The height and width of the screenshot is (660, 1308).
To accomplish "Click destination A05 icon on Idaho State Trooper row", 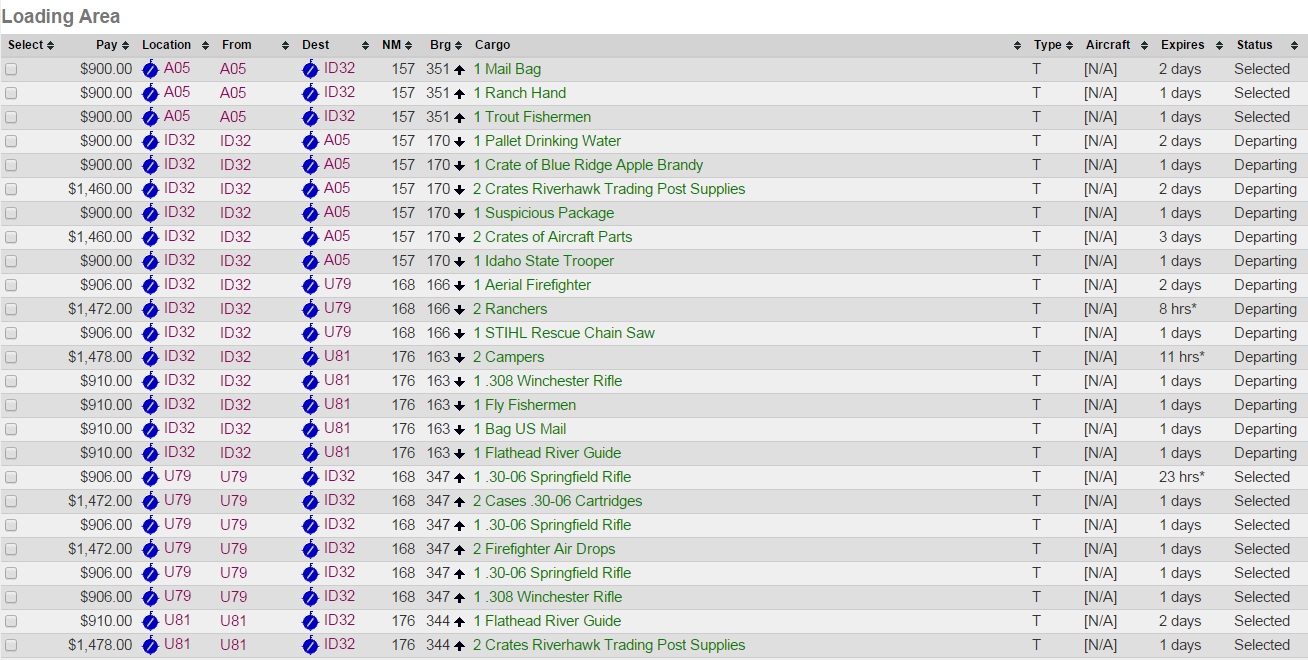I will click(310, 261).
